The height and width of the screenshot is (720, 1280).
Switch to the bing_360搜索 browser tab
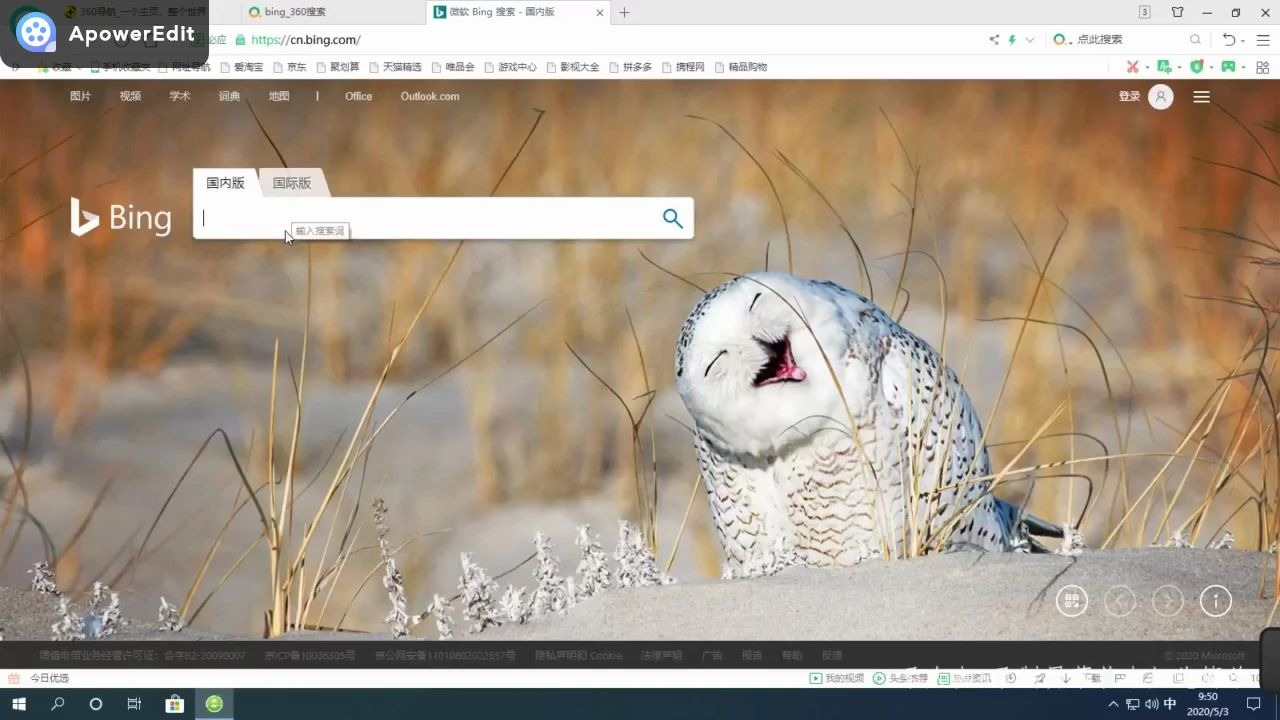(x=332, y=12)
